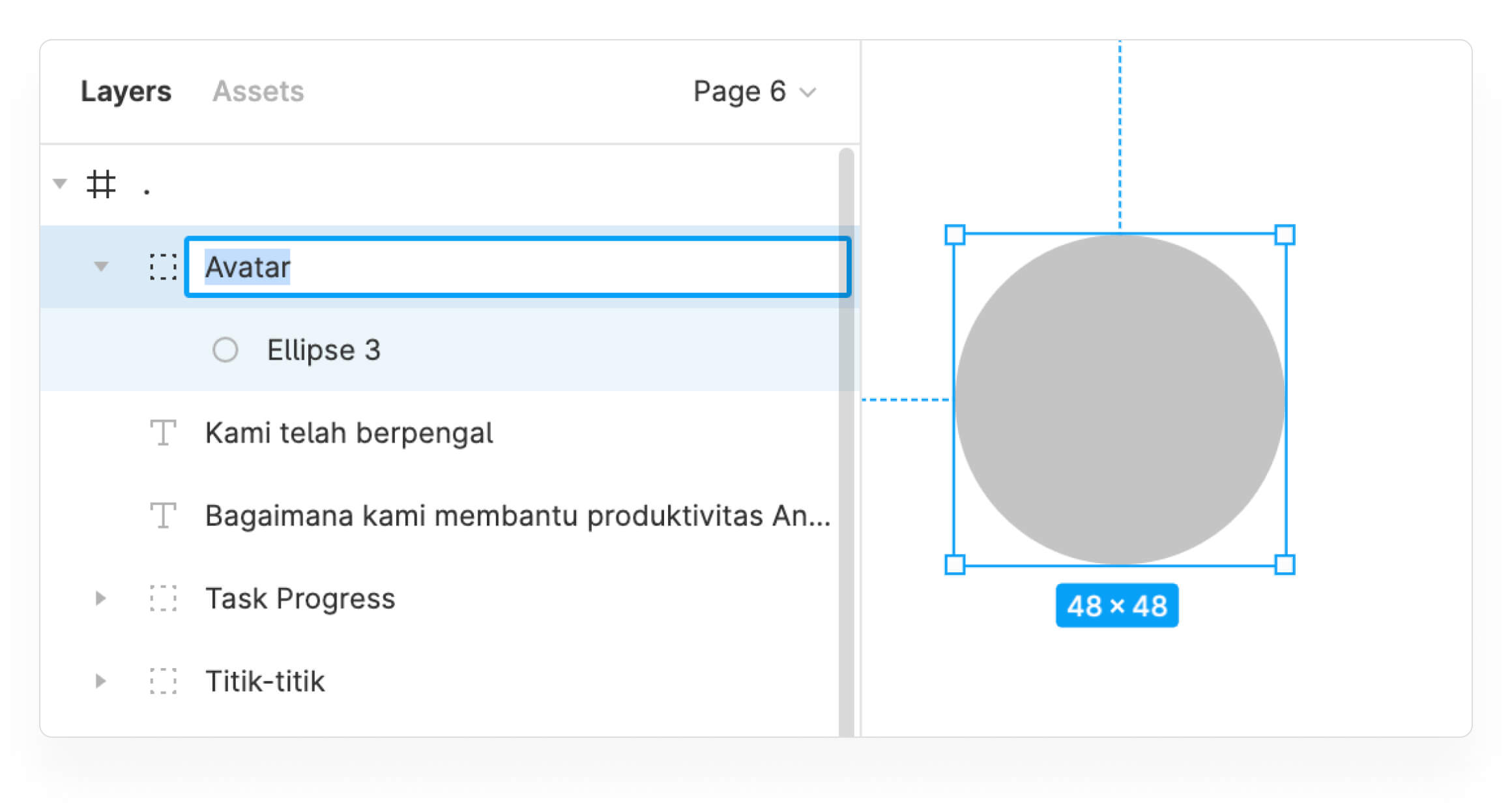The height and width of the screenshot is (803, 1512).
Task: Click the group icon beside Task Progress
Action: (x=162, y=598)
